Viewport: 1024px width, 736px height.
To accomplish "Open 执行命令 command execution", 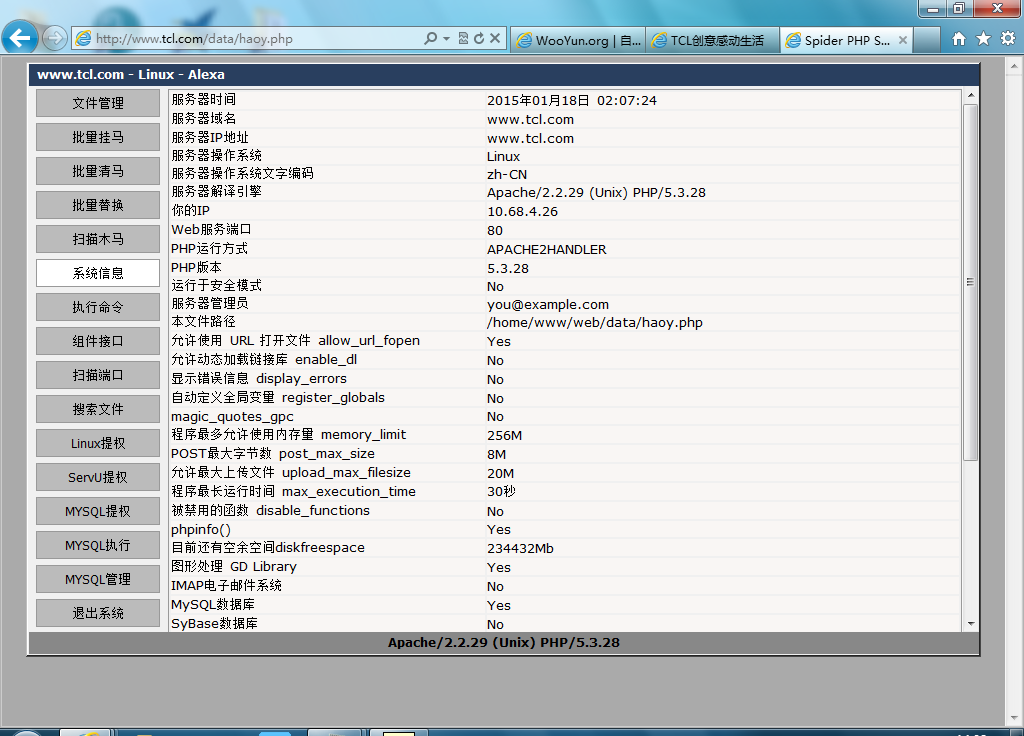I will point(98,307).
